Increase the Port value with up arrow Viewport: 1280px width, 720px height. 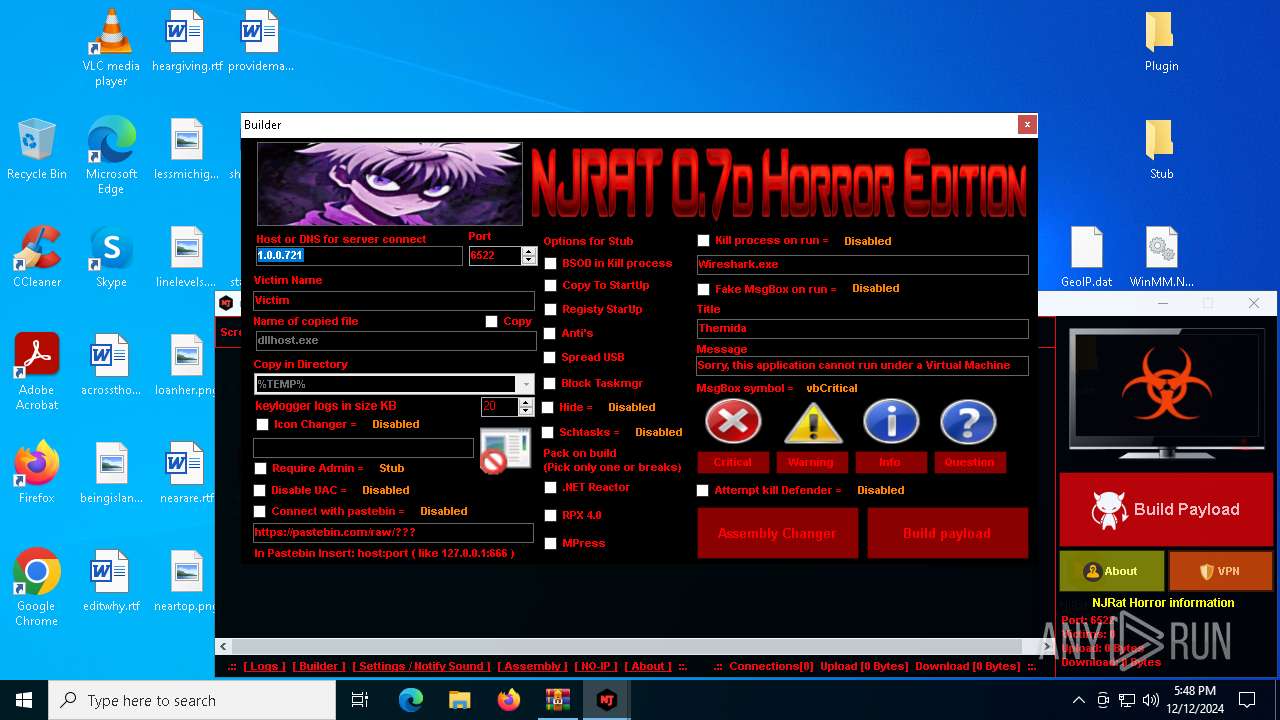tap(529, 251)
